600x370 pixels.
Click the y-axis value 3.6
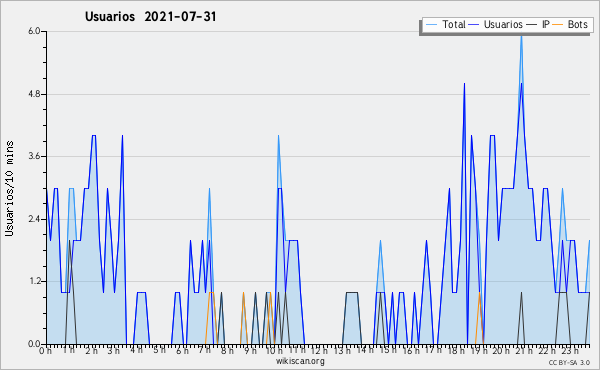34,156
